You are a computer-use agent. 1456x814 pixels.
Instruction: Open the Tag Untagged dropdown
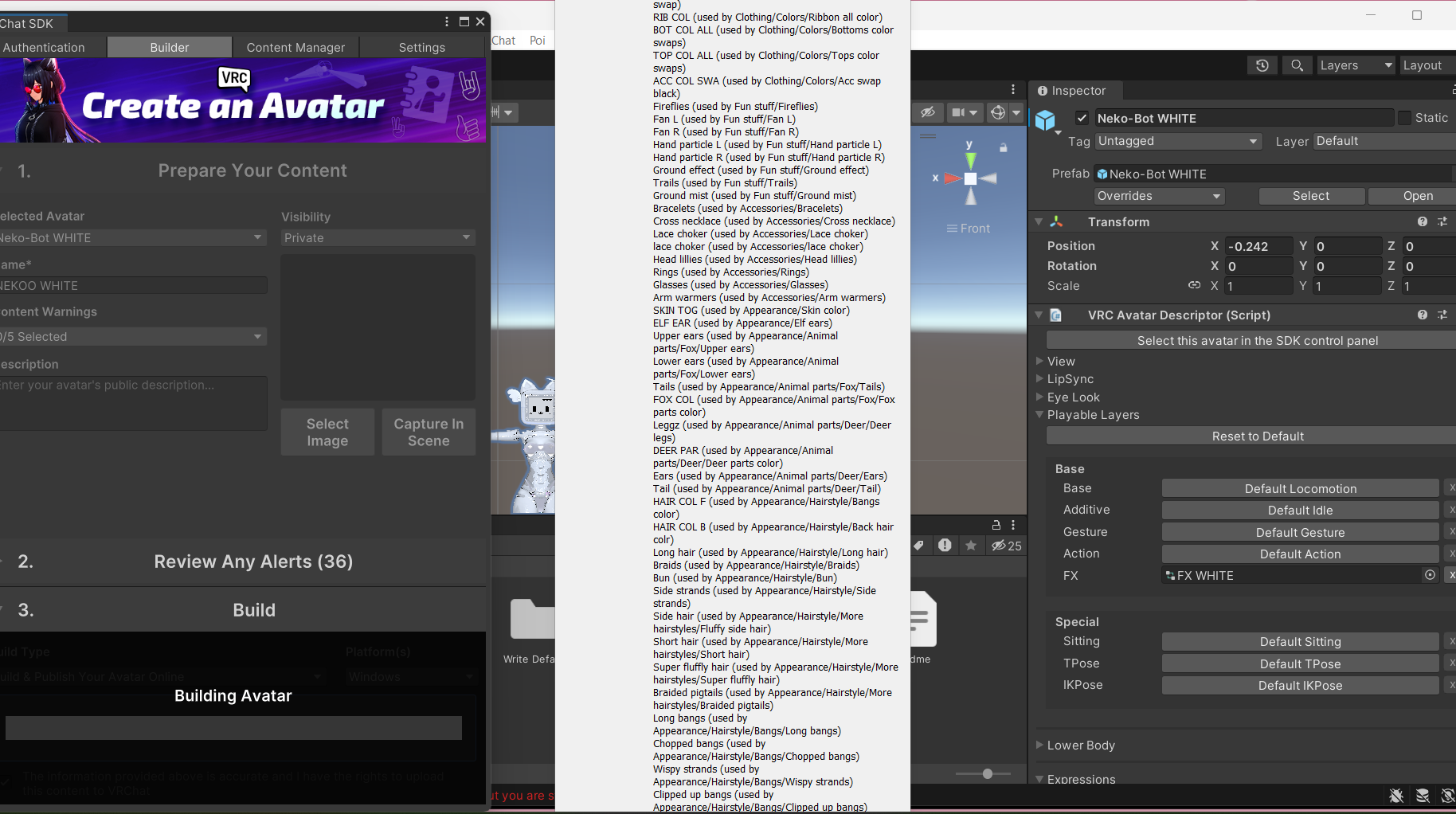[x=1179, y=141]
